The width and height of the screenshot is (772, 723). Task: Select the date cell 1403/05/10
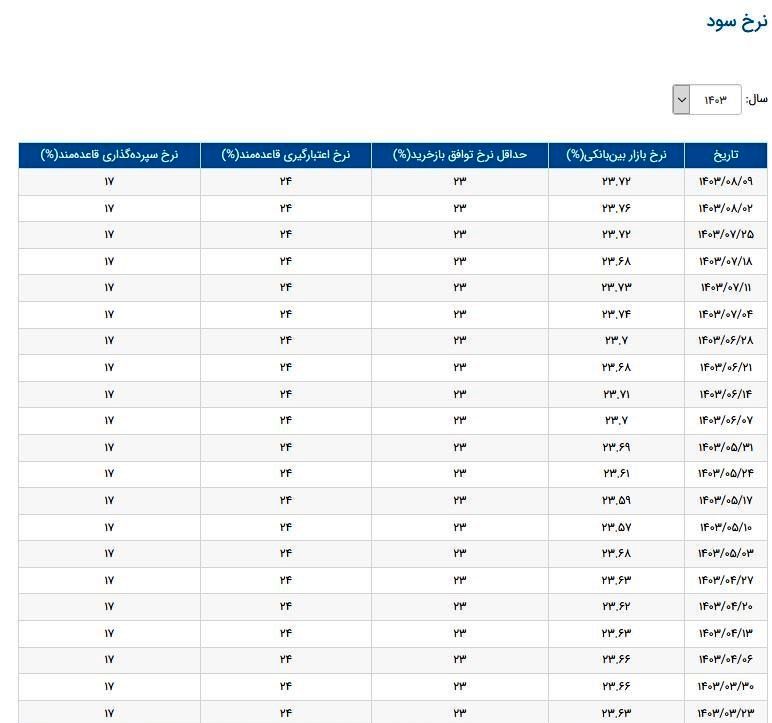click(x=725, y=527)
